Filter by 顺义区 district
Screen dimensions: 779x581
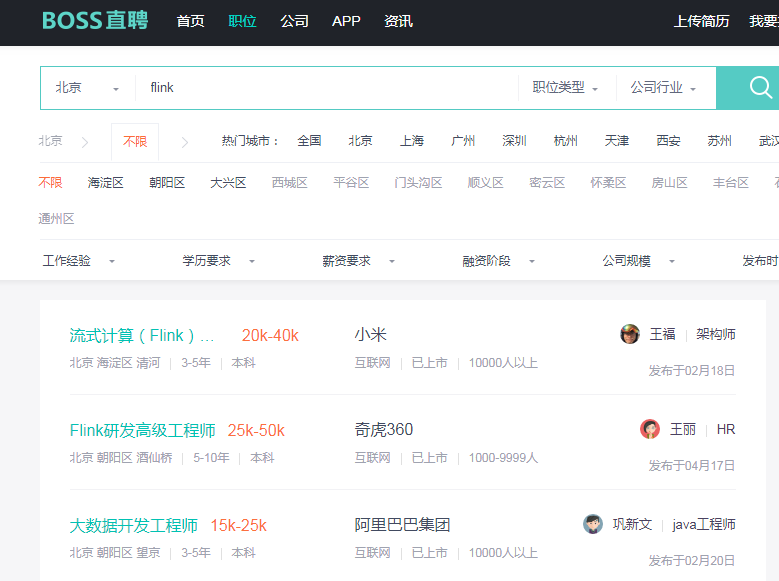tap(485, 183)
